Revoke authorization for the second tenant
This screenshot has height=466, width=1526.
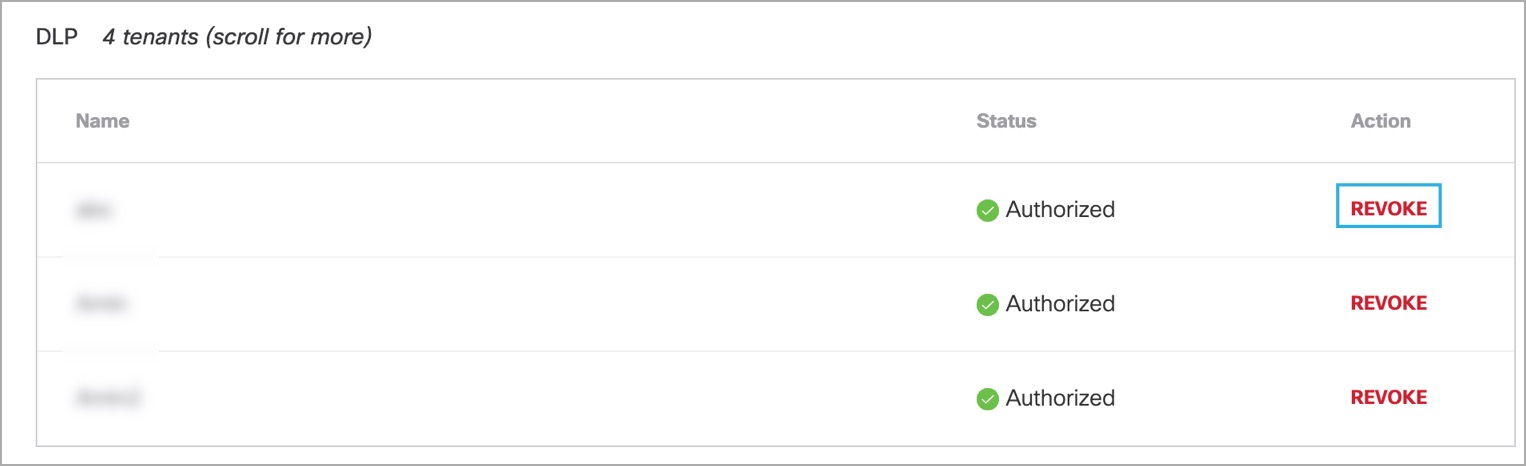tap(1388, 303)
